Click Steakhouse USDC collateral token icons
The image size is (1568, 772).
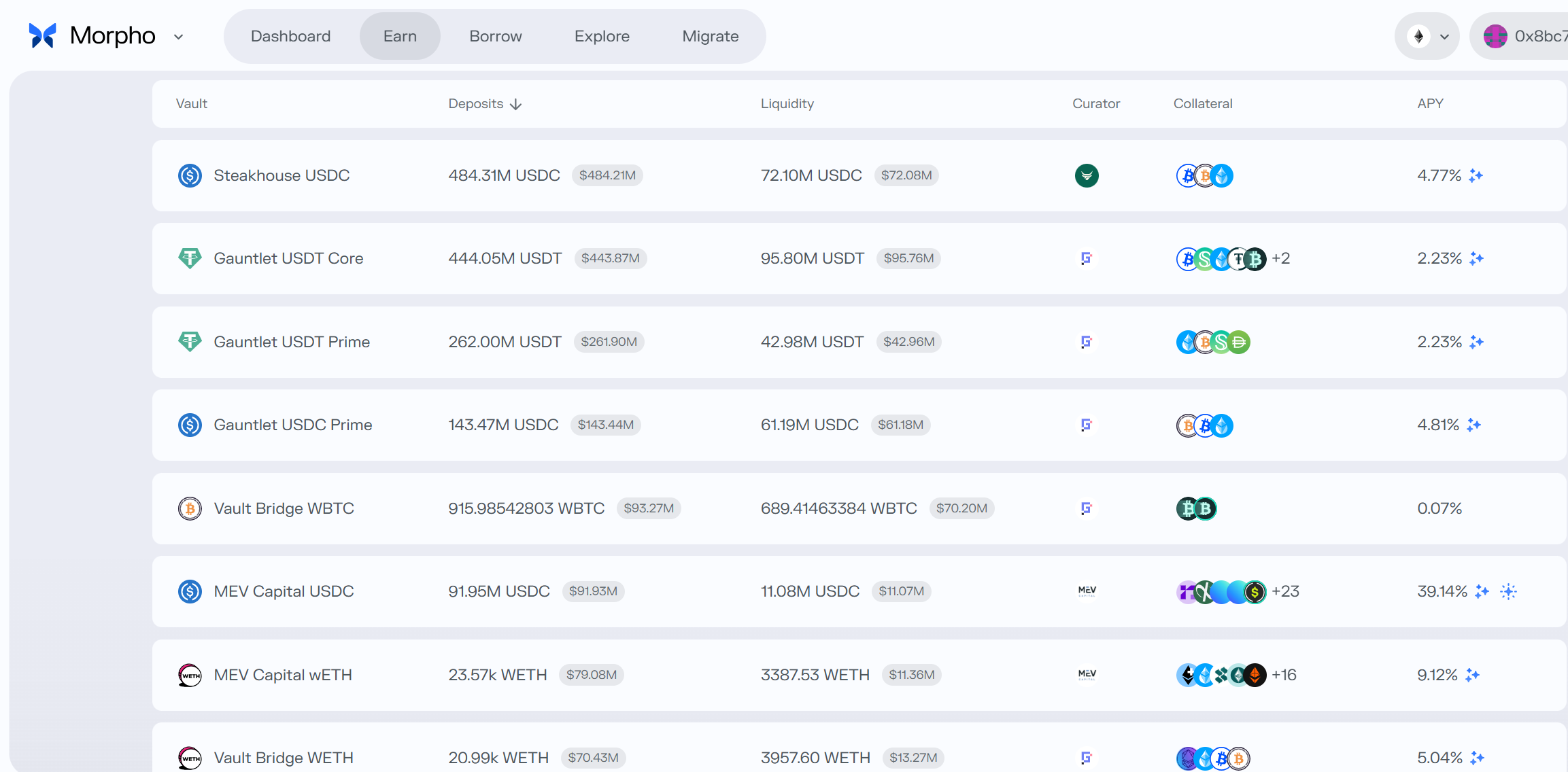click(1204, 175)
